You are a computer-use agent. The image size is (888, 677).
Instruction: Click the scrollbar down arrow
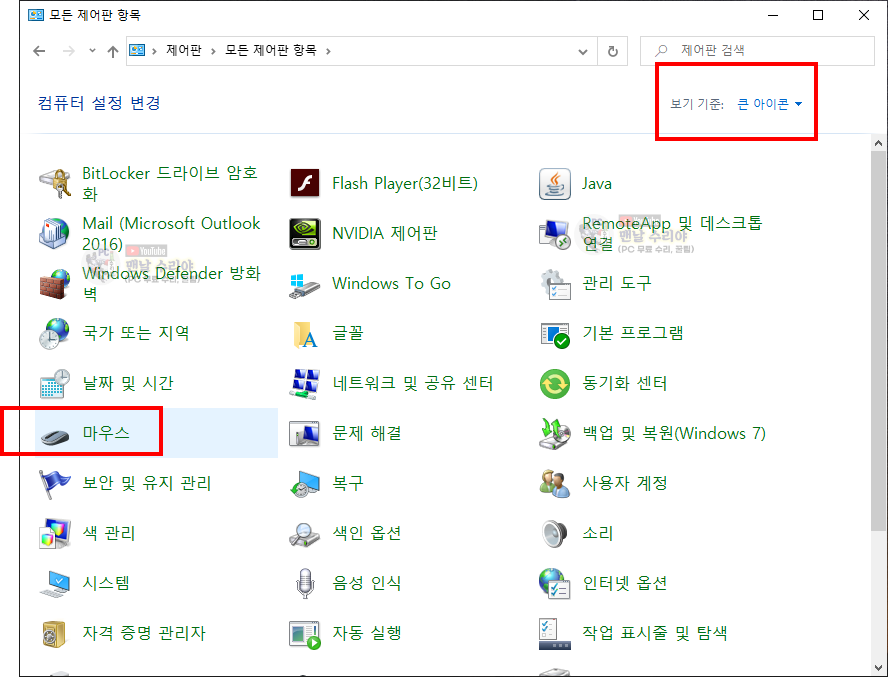(878, 668)
